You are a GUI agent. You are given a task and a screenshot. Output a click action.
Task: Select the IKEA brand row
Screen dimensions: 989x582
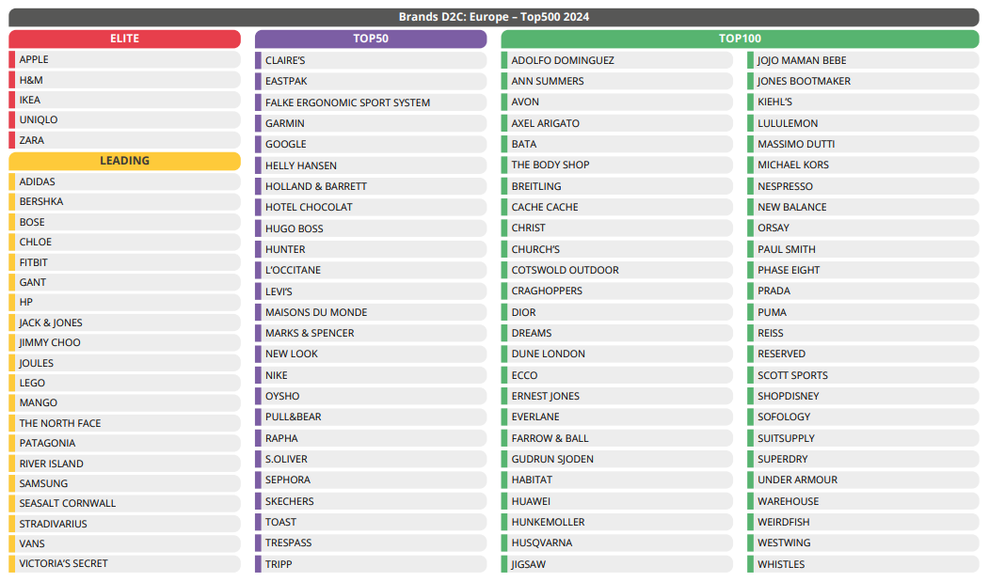tap(124, 100)
